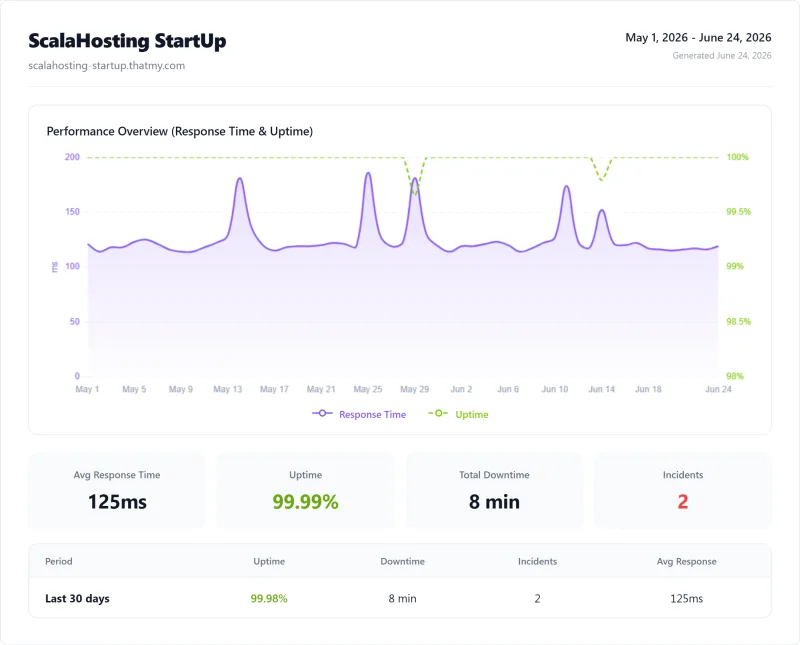This screenshot has height=645, width=800.
Task: Click the red incidents count 2
Action: [x=683, y=502]
